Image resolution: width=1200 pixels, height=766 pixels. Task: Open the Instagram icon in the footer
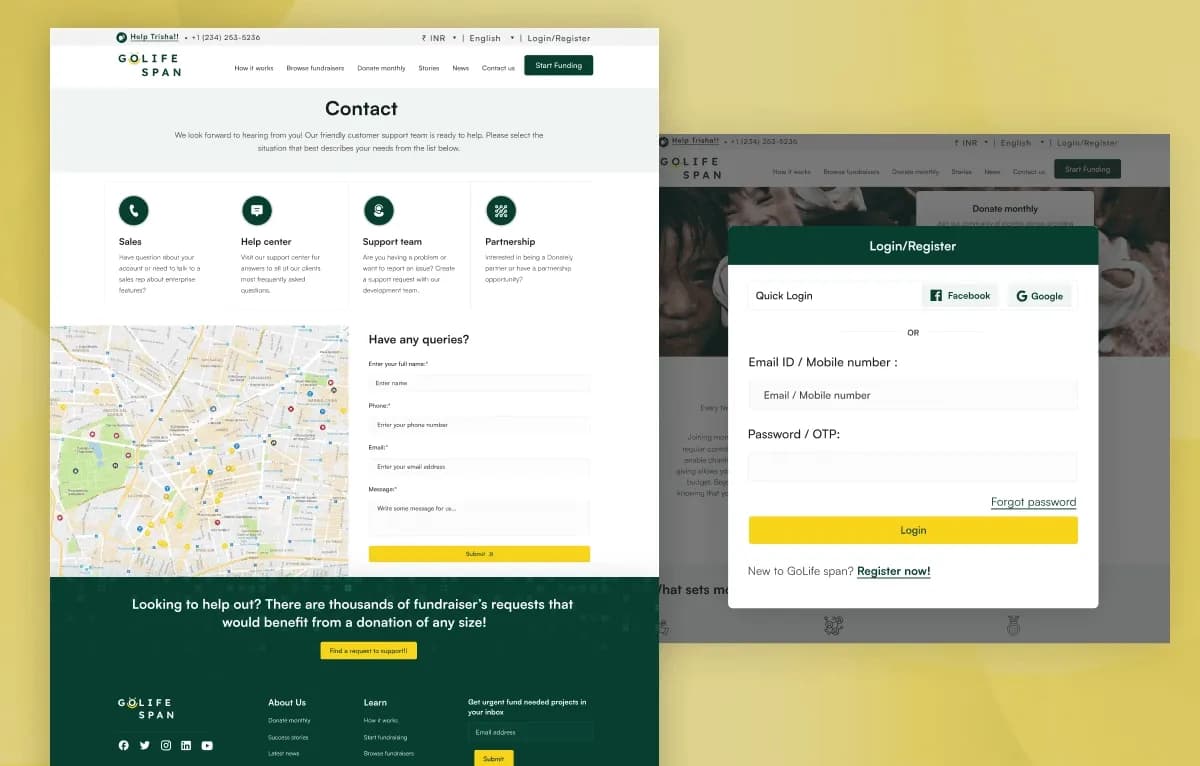click(x=166, y=745)
